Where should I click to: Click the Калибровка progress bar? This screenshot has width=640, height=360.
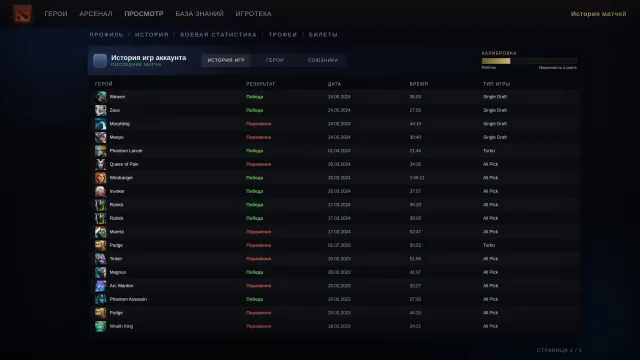(529, 61)
